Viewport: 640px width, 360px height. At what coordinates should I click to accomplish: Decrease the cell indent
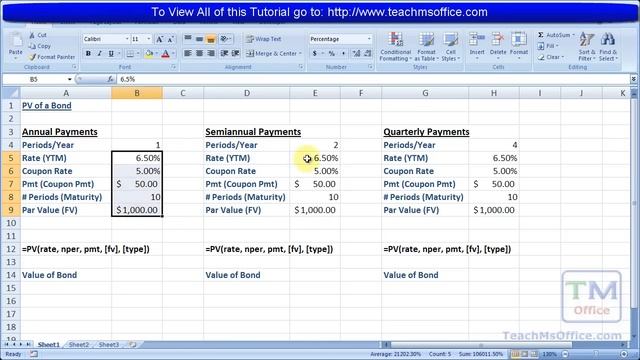[224, 53]
